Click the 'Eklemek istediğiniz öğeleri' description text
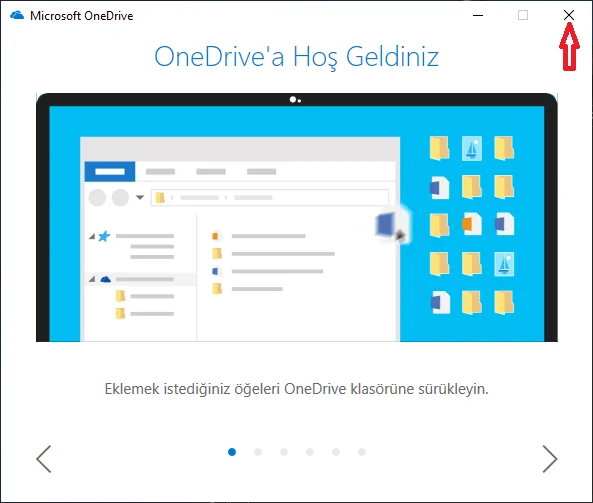 click(296, 389)
